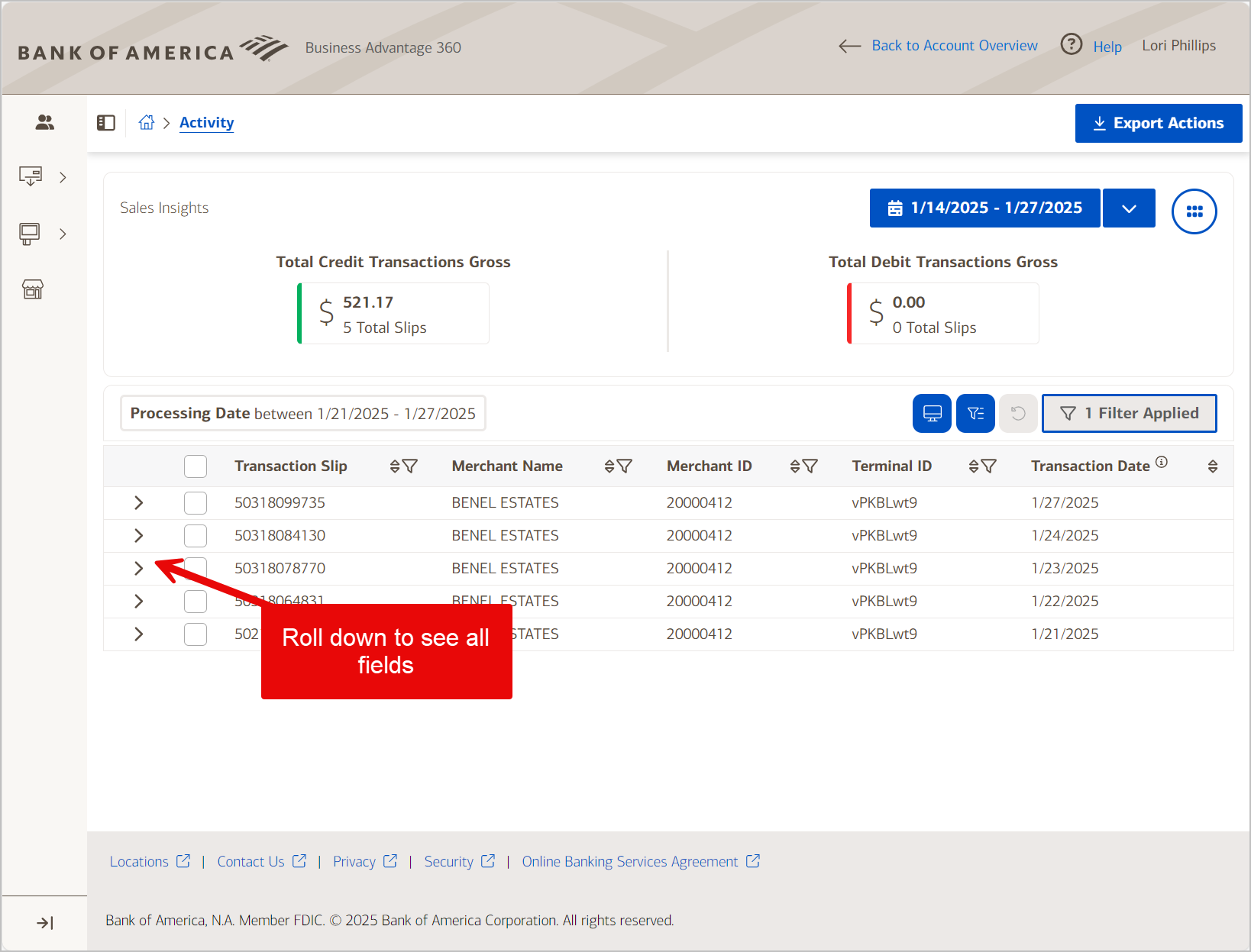Image resolution: width=1251 pixels, height=952 pixels.
Task: Open the 1 Filter Applied button
Action: point(1129,413)
